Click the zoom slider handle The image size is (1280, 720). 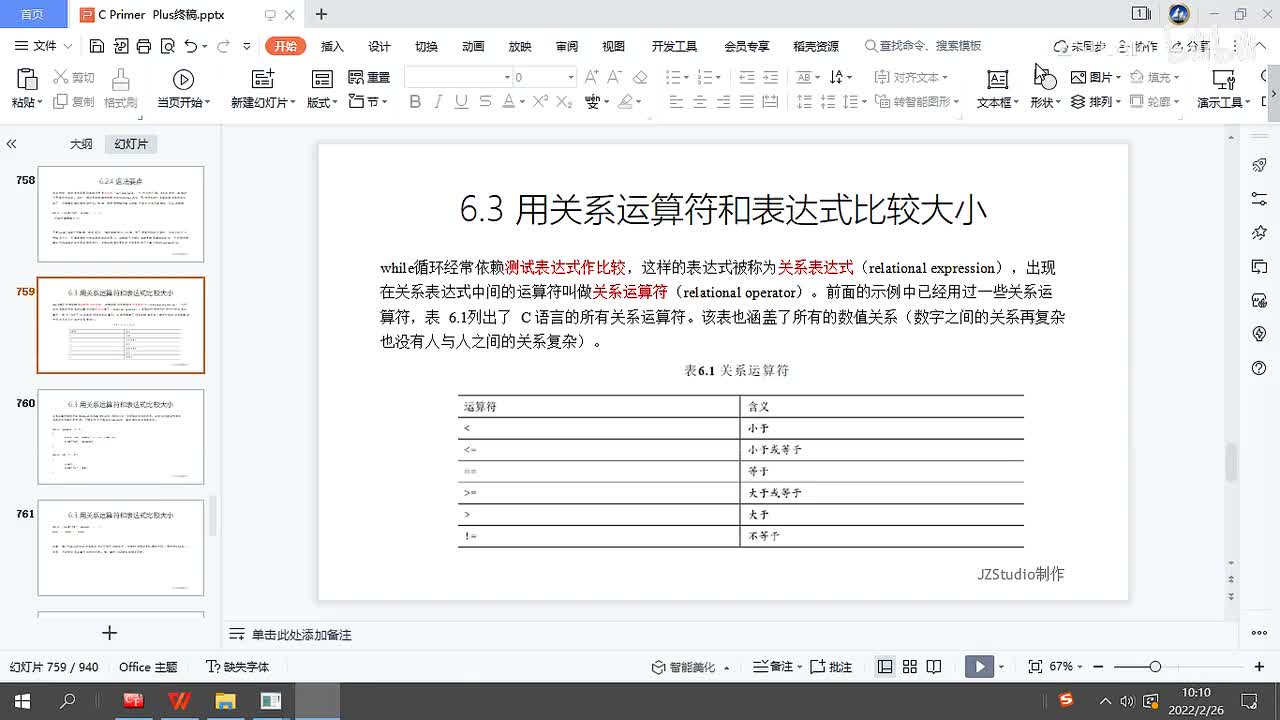pyautogui.click(x=1155, y=666)
